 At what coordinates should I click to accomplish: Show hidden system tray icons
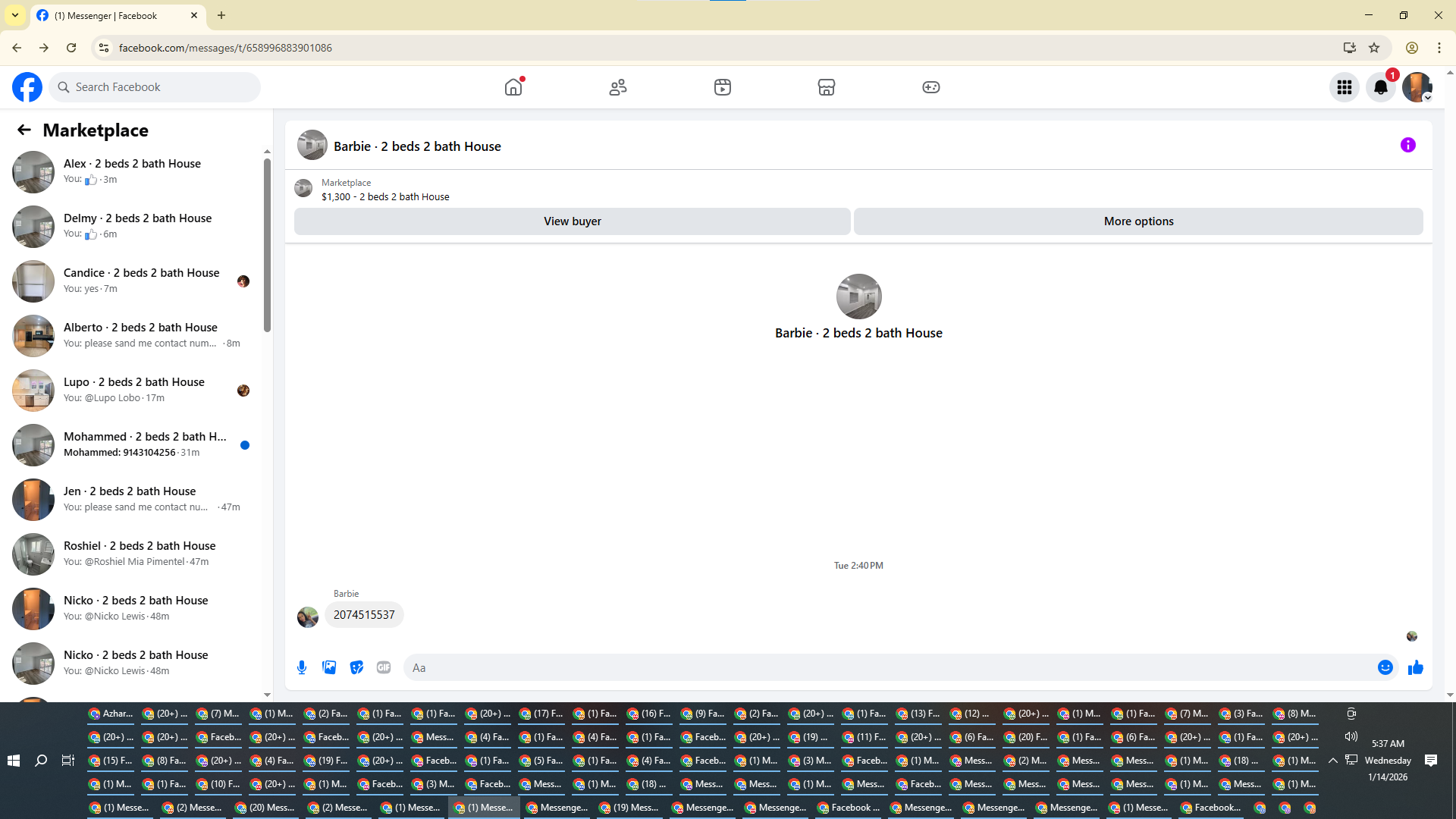pyautogui.click(x=1332, y=760)
